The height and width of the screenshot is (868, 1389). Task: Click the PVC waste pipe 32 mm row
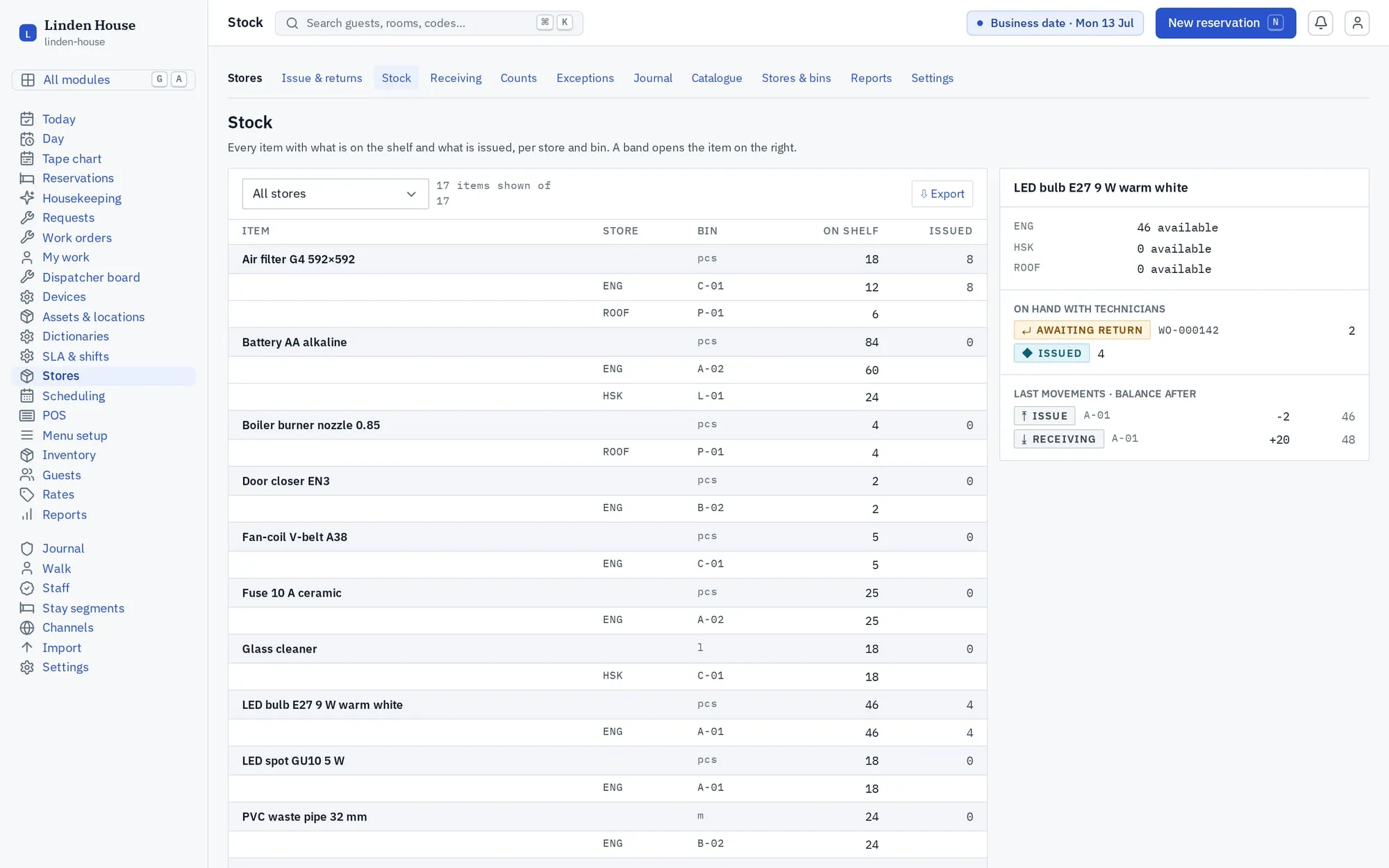(607, 817)
